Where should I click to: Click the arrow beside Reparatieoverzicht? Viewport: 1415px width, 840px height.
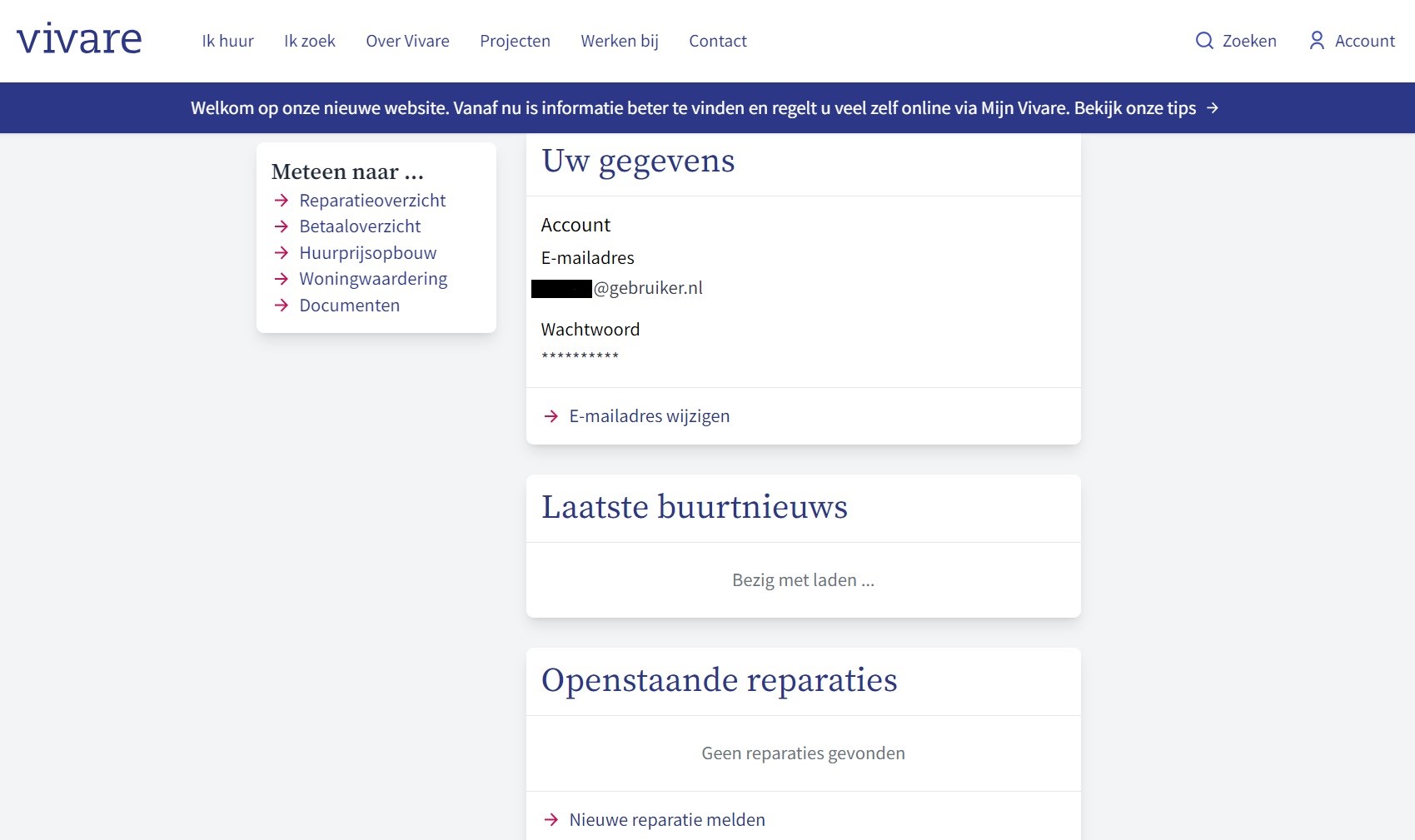(282, 201)
